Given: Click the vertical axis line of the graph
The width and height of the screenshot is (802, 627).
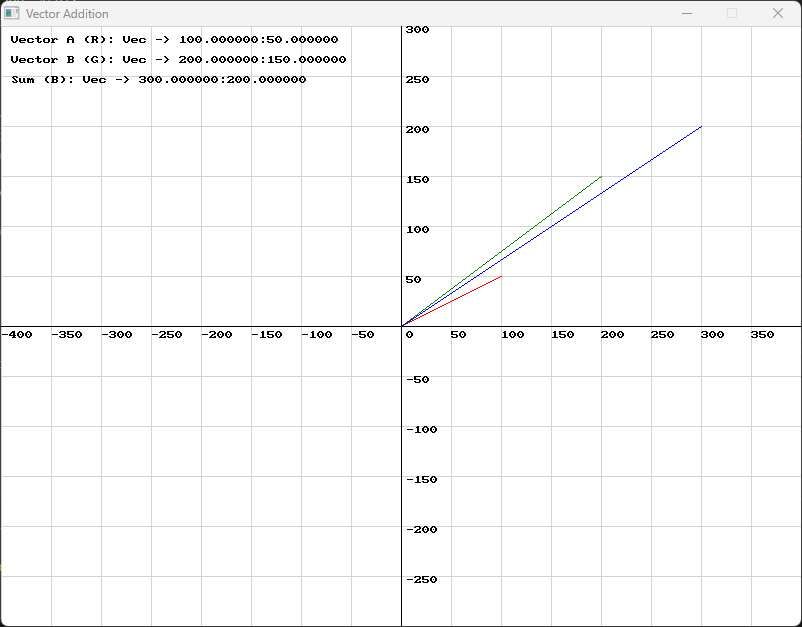Looking at the screenshot, I should point(404,450).
